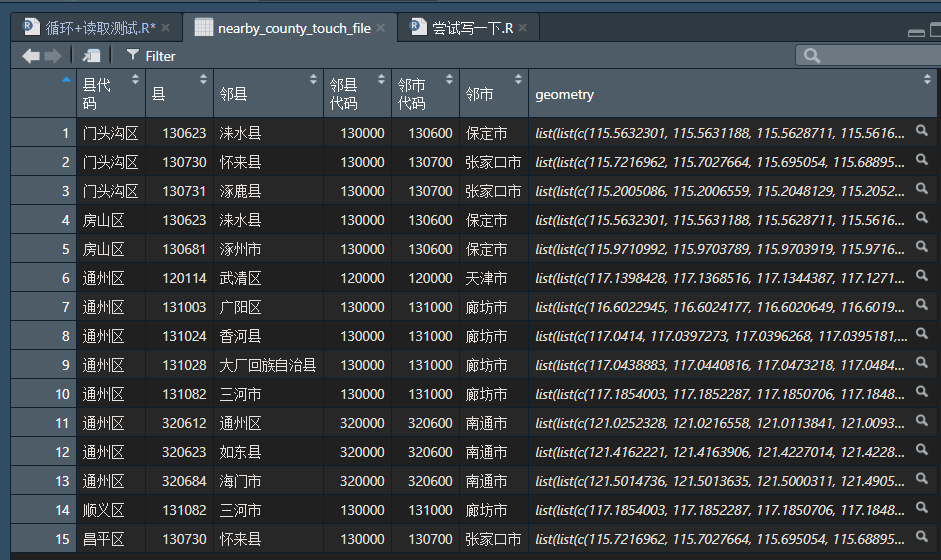Close the 尝试写一下.R tab
941x560 pixels.
[523, 28]
